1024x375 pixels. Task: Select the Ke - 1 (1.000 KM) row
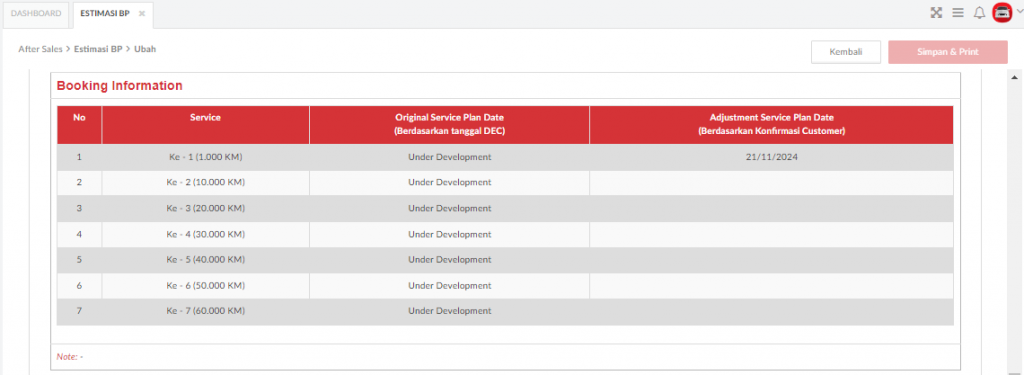pos(505,157)
